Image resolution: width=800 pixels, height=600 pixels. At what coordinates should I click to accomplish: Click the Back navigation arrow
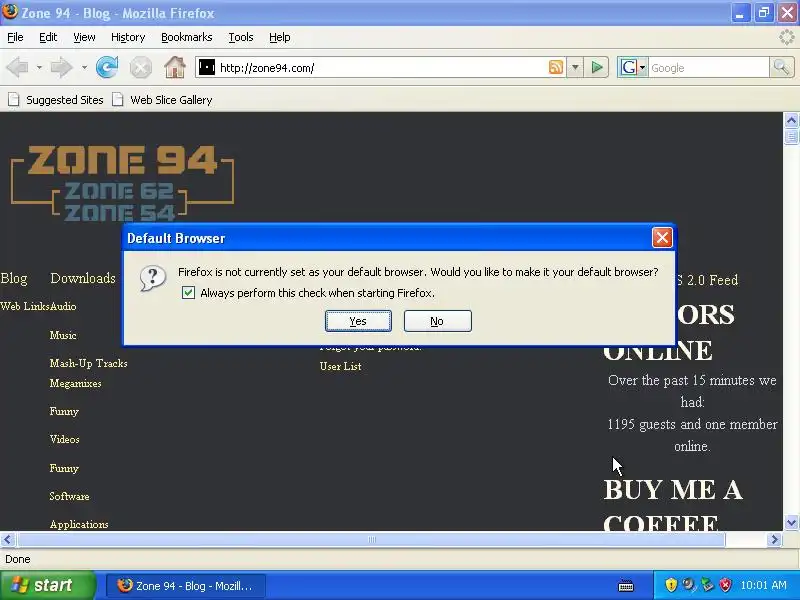(17, 67)
